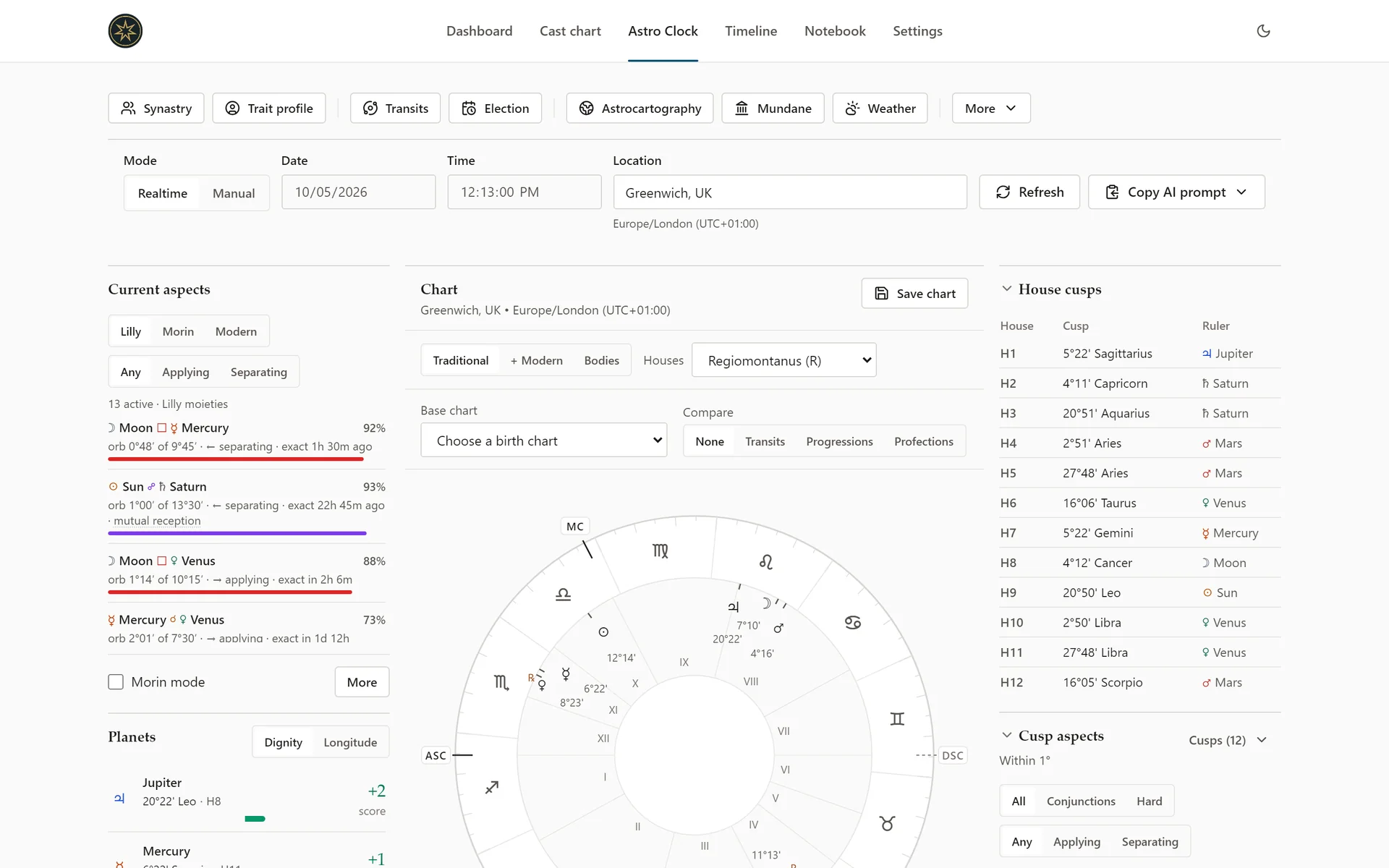Collapse the Cusp aspects section
The image size is (1389, 868).
1006,736
